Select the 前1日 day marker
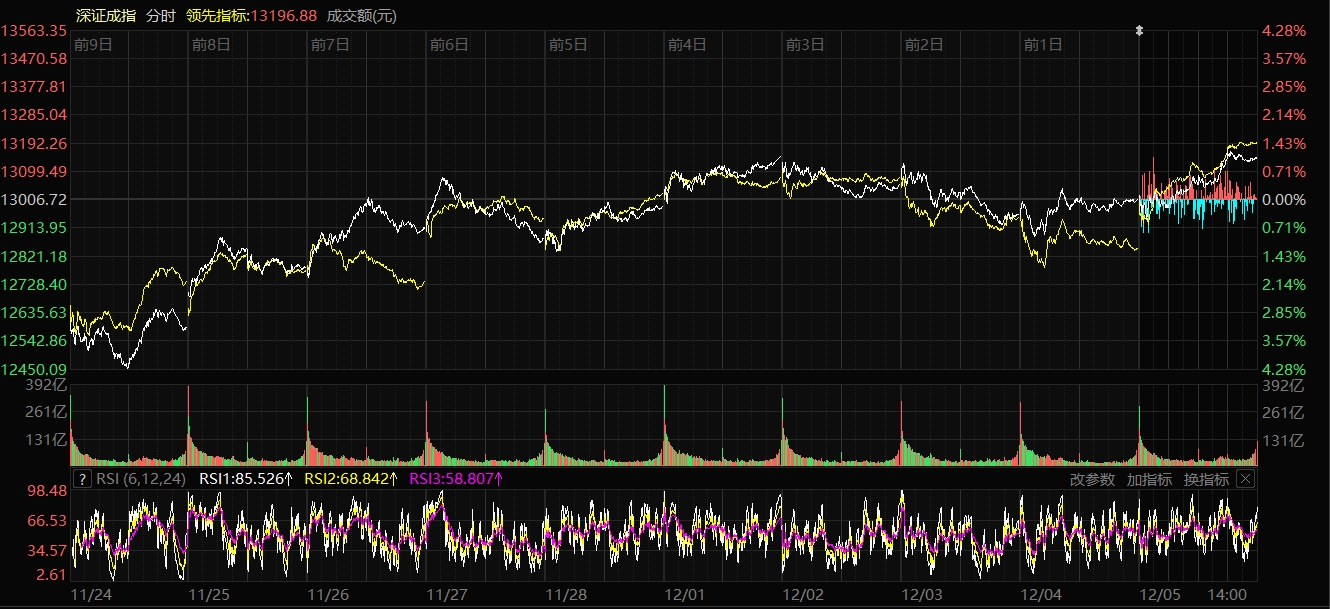The image size is (1330, 609). coord(1043,45)
